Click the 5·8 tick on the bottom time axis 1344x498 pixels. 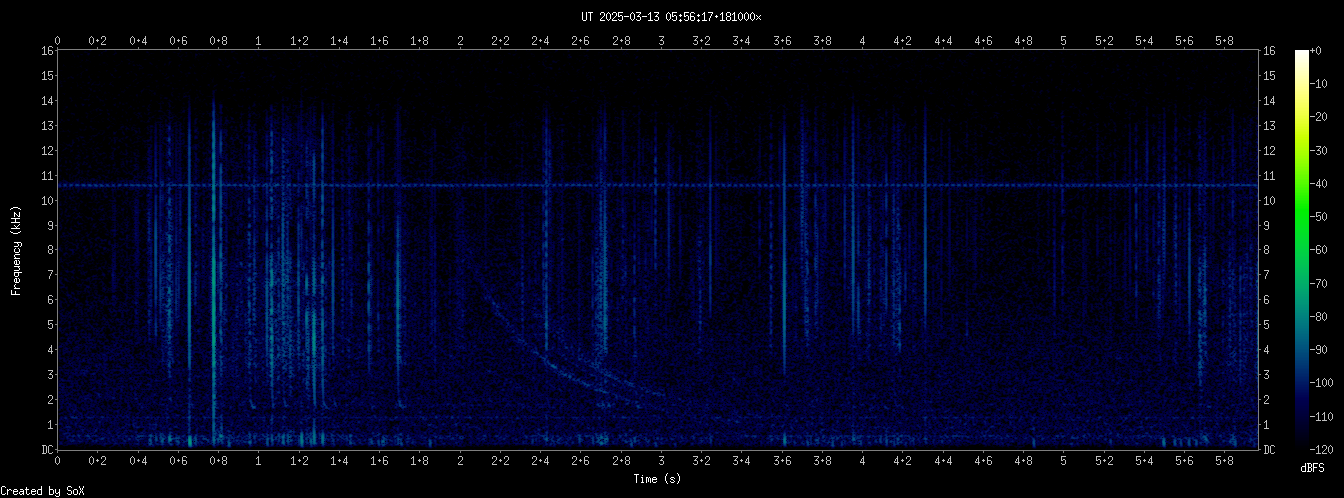[x=1225, y=462]
